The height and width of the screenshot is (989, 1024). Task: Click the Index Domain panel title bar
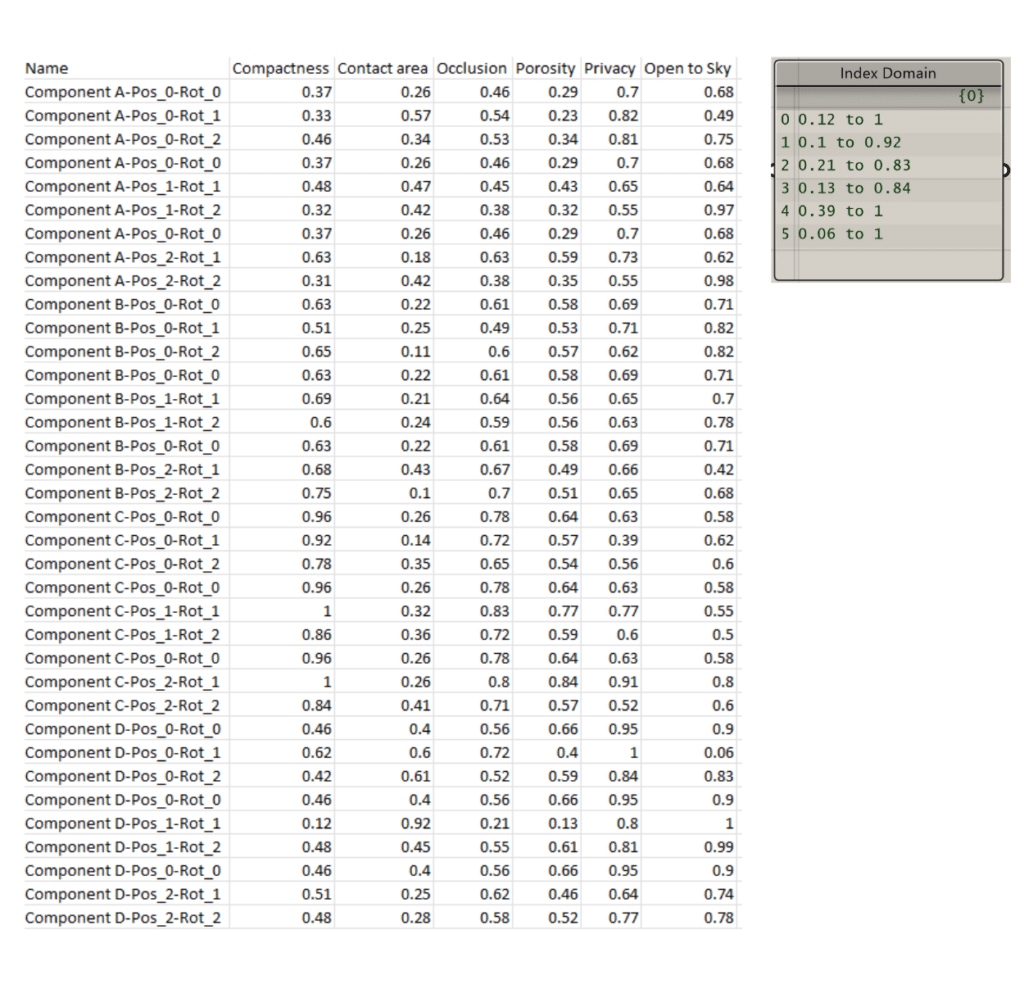pos(887,73)
